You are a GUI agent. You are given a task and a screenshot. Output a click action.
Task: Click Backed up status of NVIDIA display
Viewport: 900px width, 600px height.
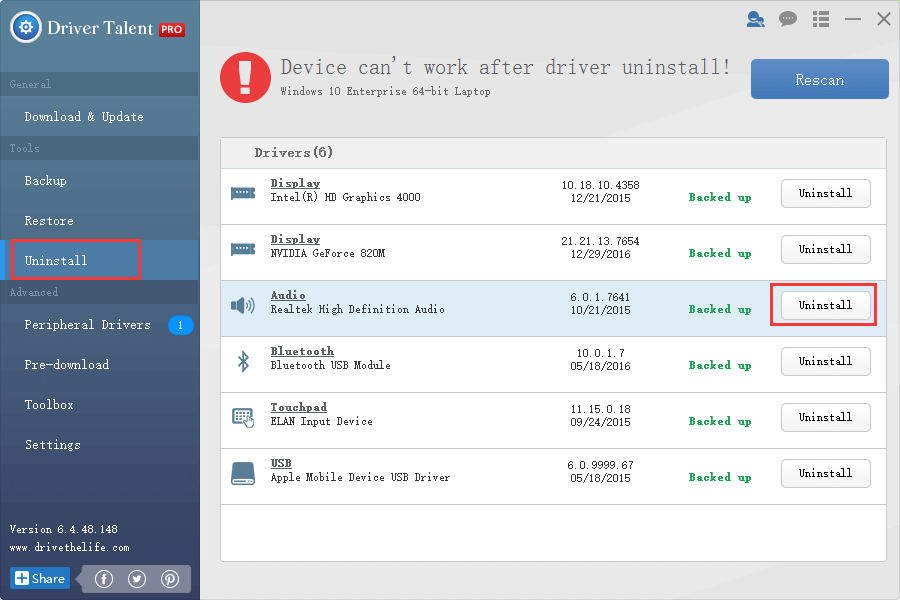pyautogui.click(x=720, y=253)
